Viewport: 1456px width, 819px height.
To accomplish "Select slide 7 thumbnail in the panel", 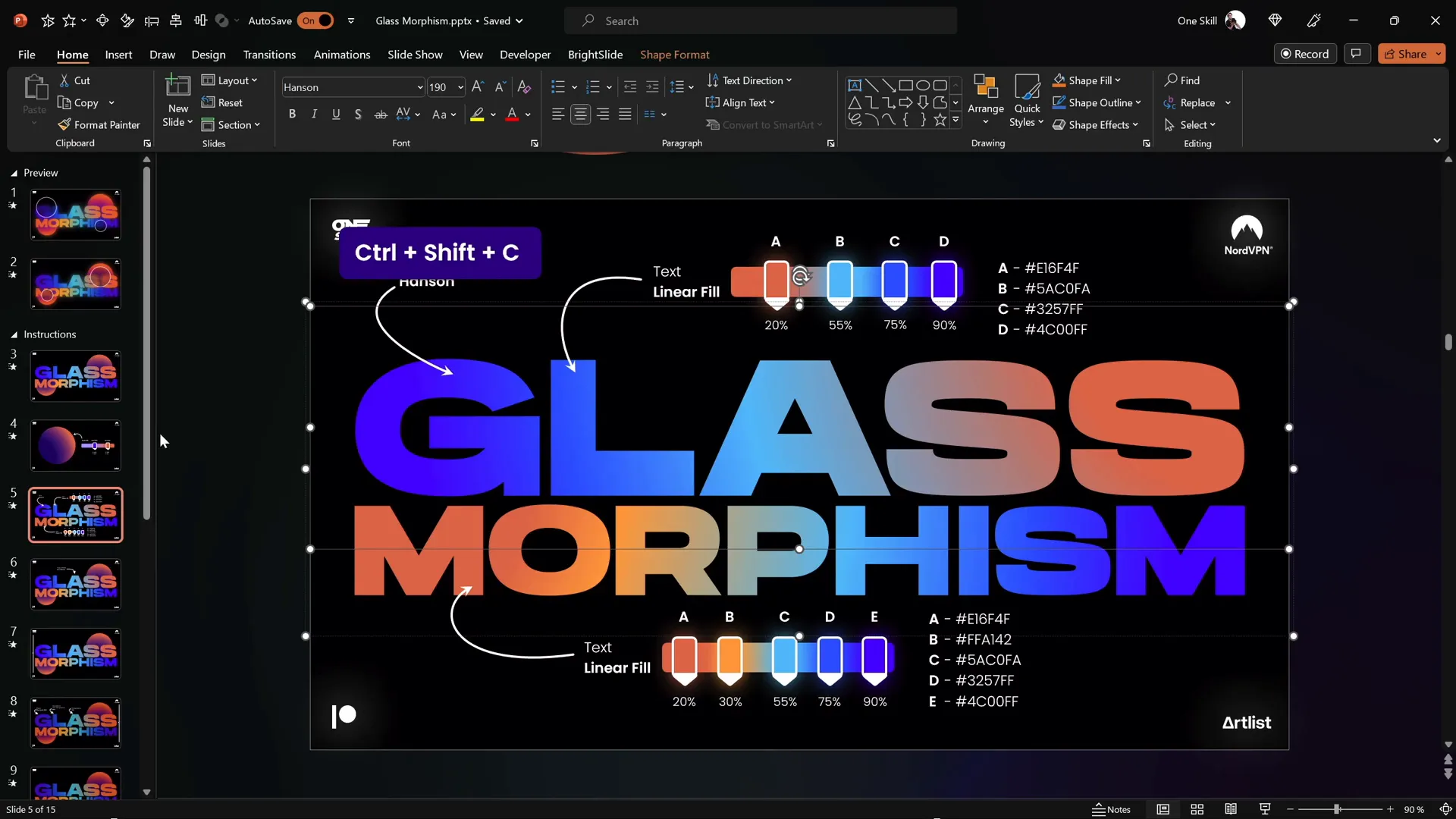I will (75, 653).
